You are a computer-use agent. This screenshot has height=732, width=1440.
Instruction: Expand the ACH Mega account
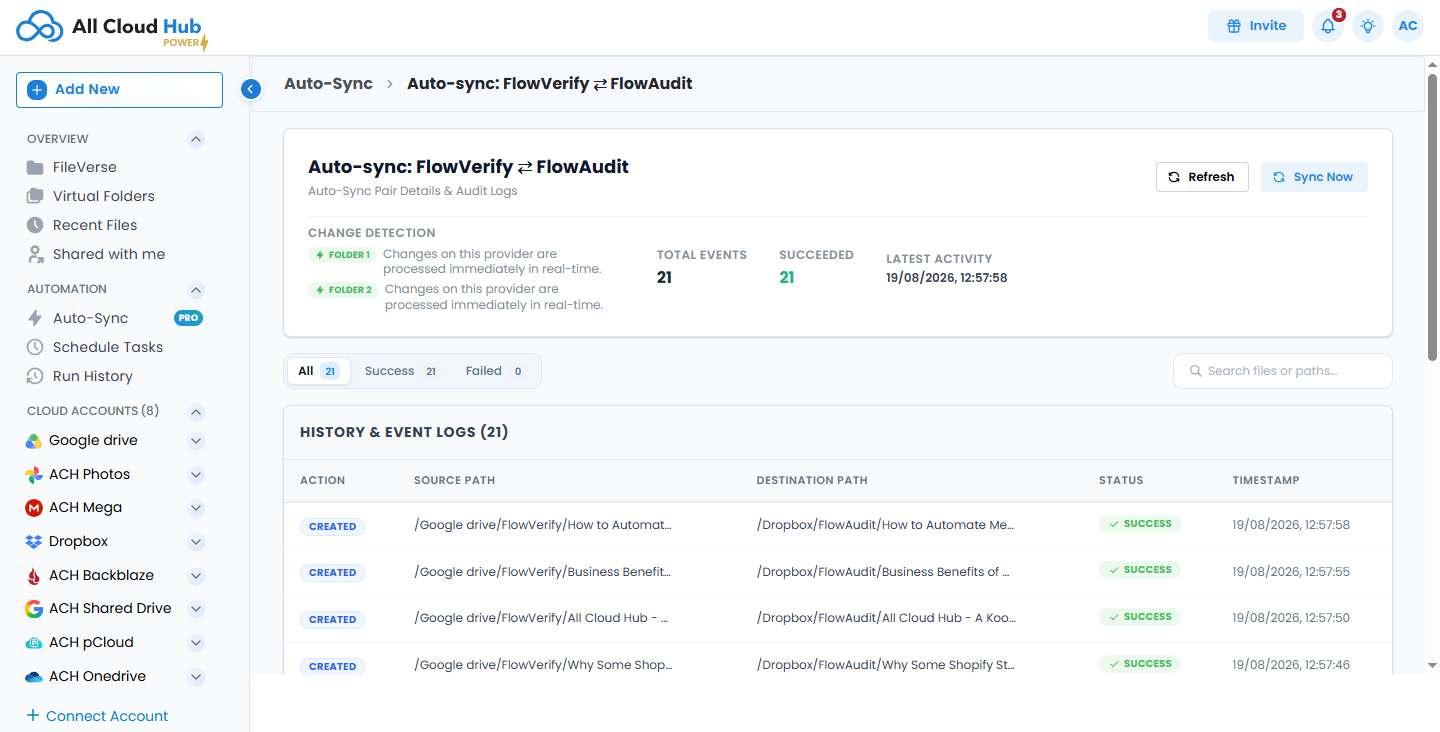tap(196, 508)
